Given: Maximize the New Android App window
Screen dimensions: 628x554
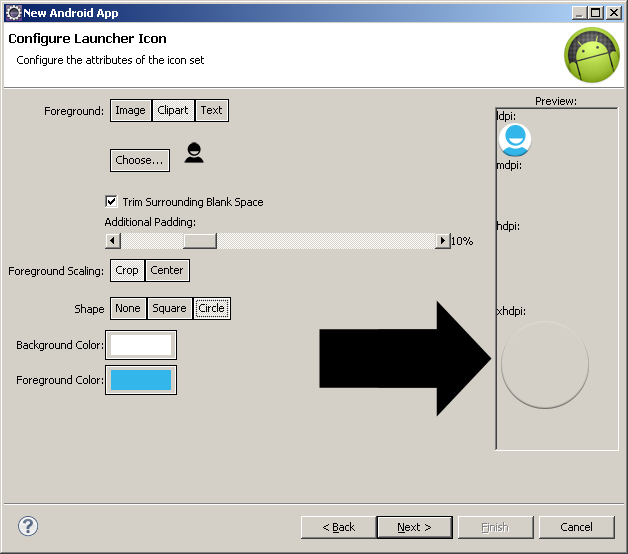Looking at the screenshot, I should pos(596,13).
